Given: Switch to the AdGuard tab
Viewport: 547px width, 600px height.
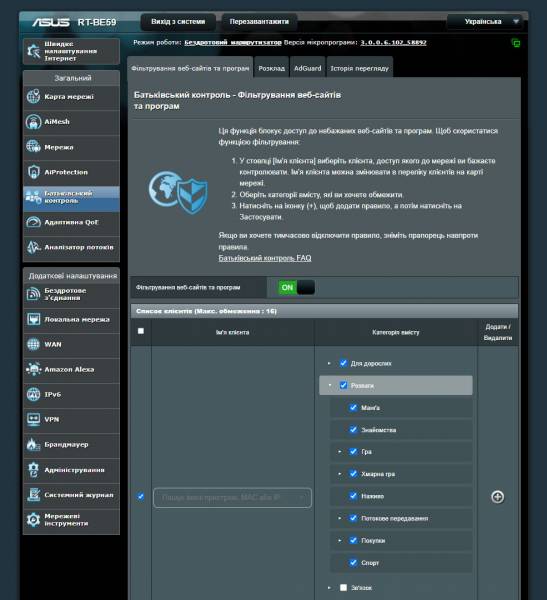Looking at the screenshot, I should pyautogui.click(x=307, y=68).
